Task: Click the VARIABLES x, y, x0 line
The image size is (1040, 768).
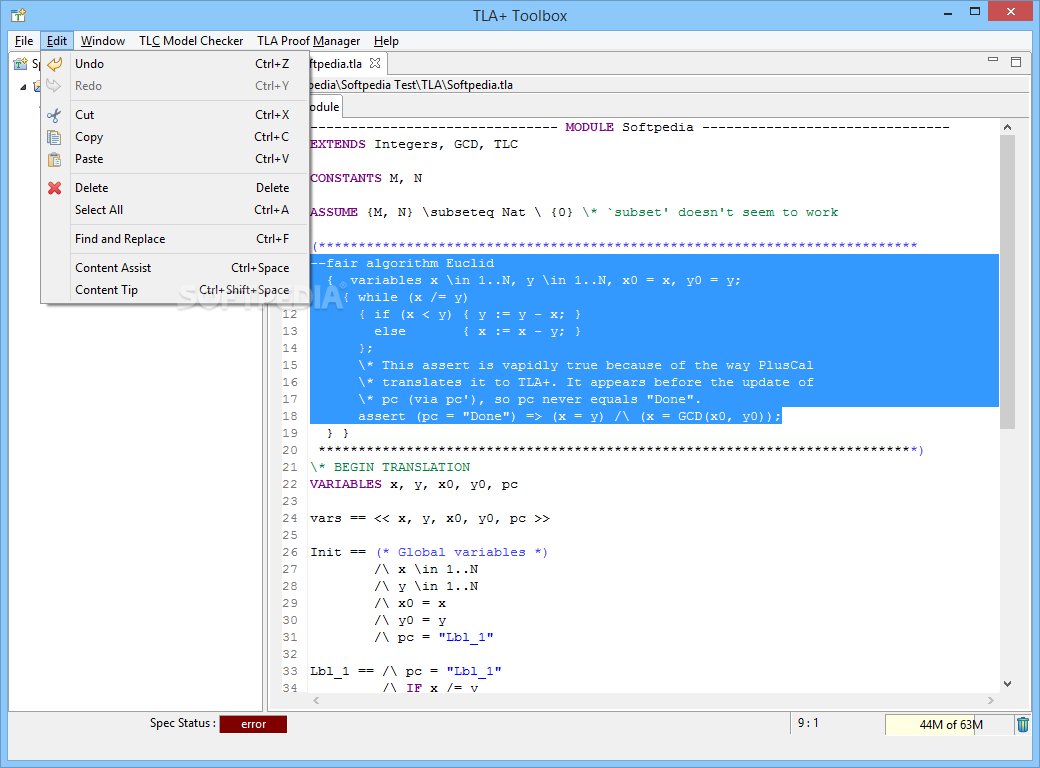Action: [414, 484]
